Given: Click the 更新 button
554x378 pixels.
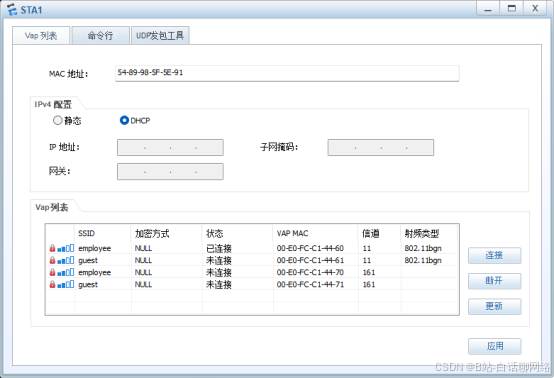Looking at the screenshot, I should (x=494, y=306).
